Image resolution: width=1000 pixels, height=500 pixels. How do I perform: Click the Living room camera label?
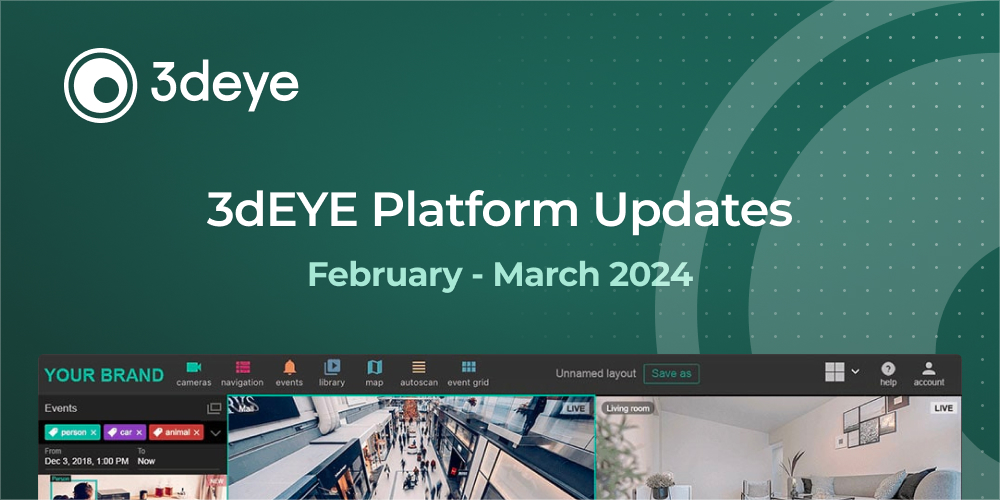tap(628, 408)
